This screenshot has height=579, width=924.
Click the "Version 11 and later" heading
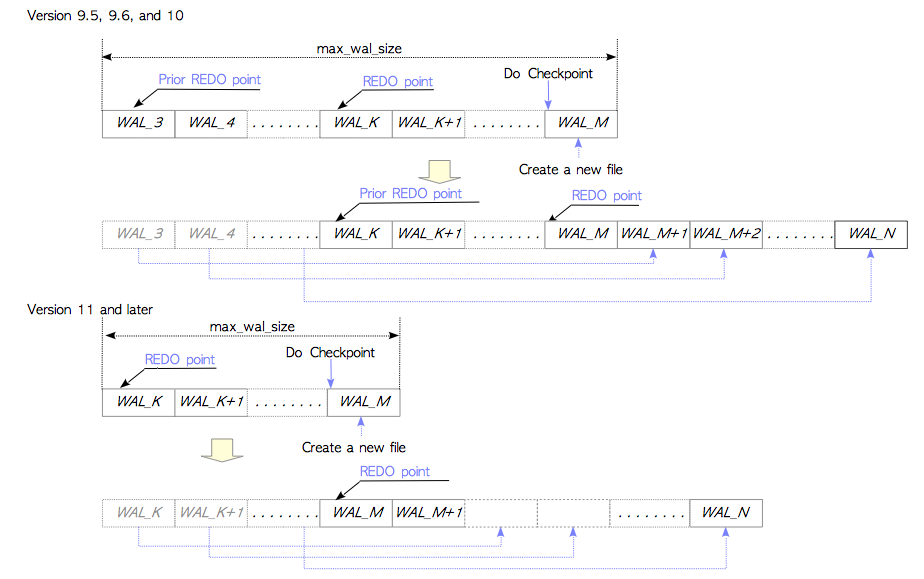90,309
